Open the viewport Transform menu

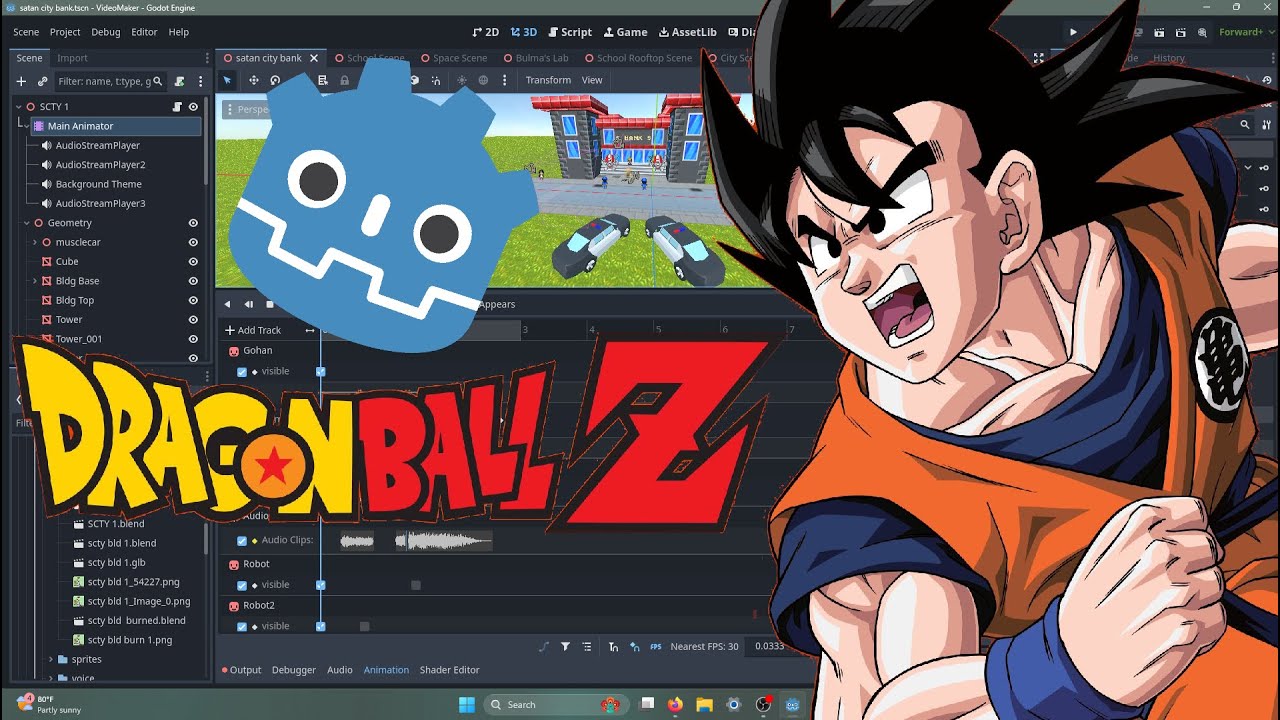coord(548,80)
